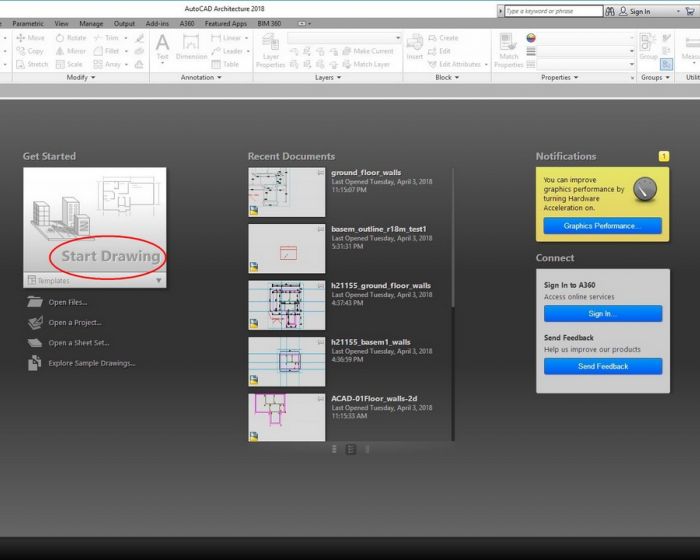Pin the ACAD-01Floor_walls-2d recent document

[x=321, y=398]
